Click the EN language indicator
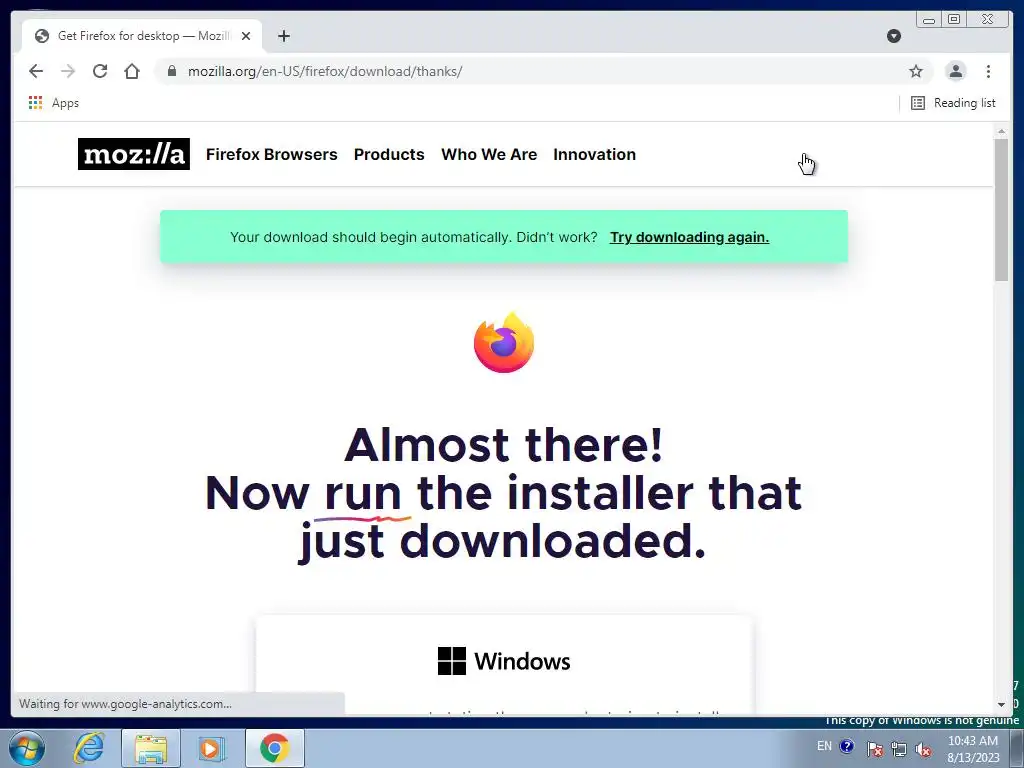The image size is (1024, 768). pos(824,746)
